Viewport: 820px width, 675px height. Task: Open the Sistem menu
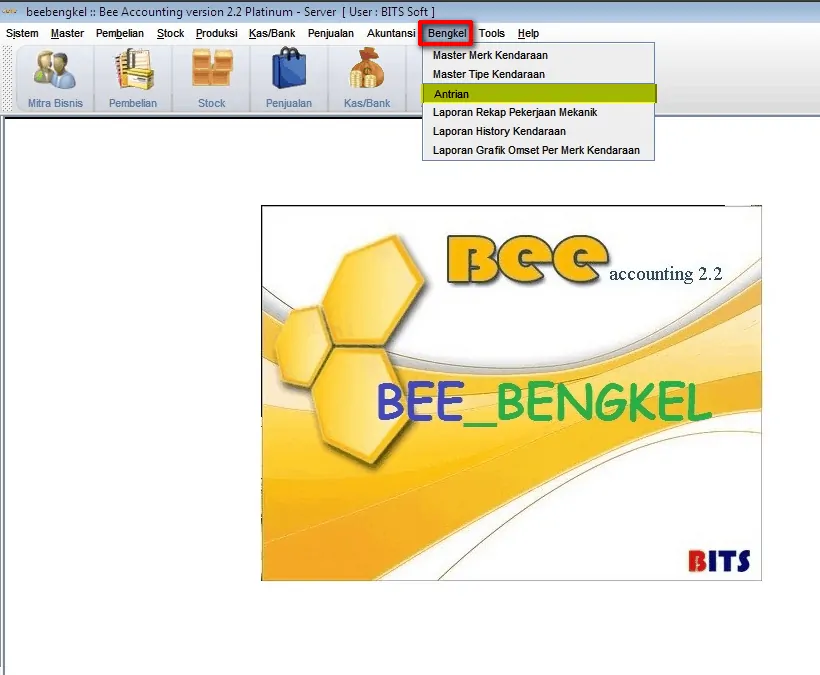tap(22, 33)
